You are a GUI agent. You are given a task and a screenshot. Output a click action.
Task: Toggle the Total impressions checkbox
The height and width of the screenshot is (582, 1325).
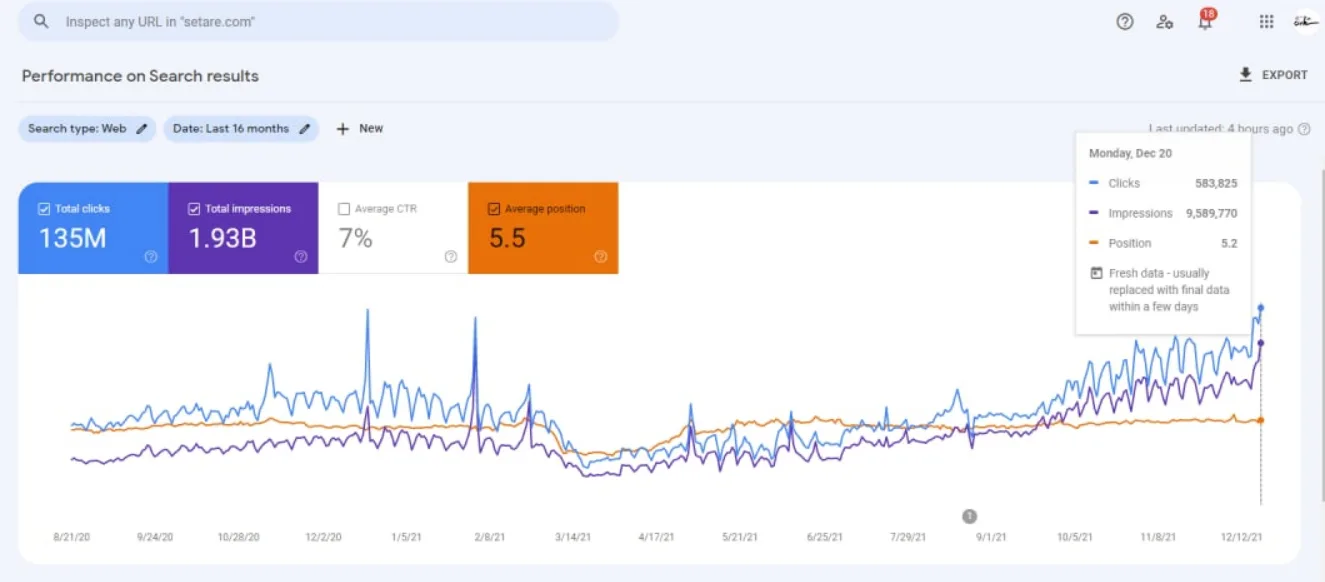[194, 209]
